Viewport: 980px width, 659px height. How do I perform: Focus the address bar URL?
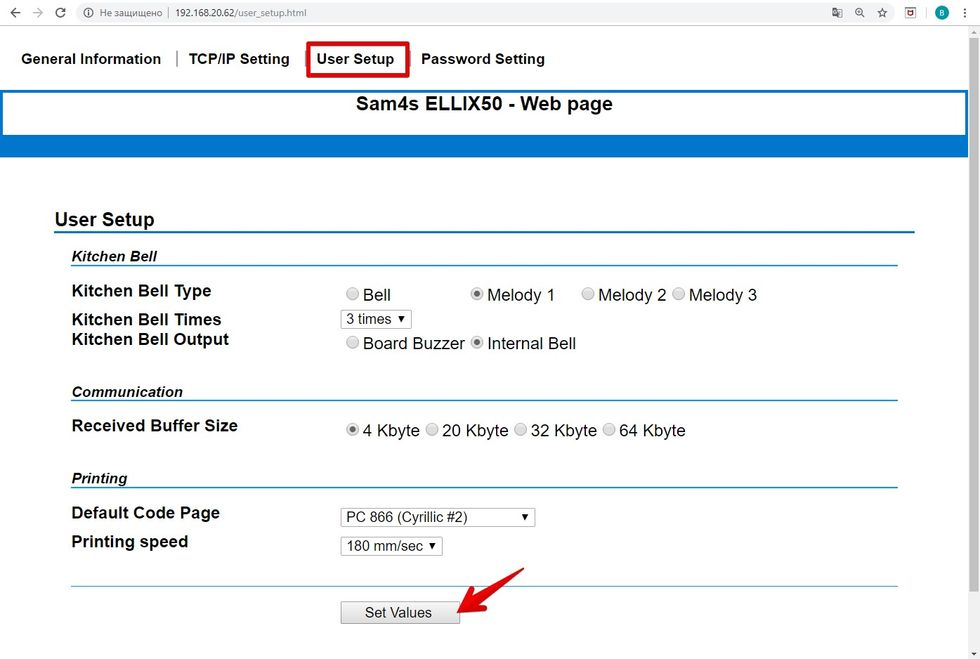pos(241,13)
